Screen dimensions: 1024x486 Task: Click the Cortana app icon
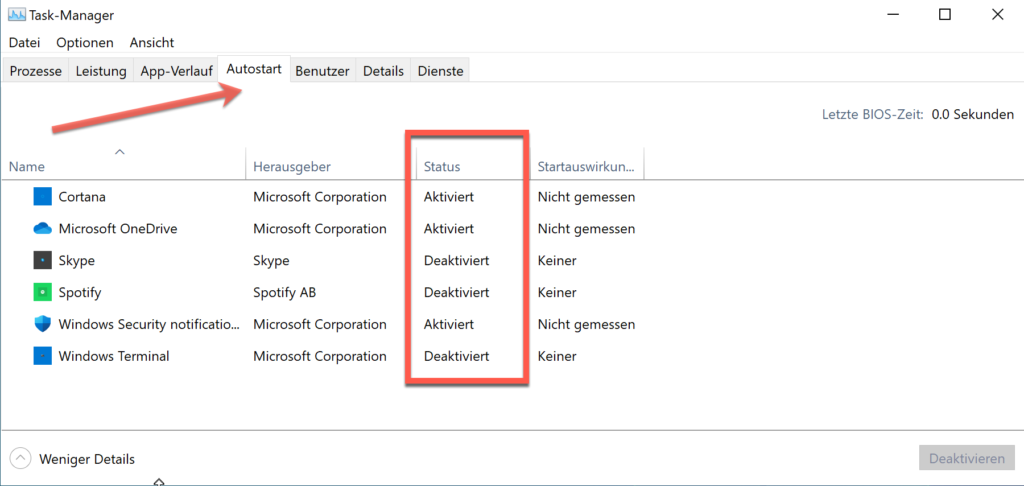(42, 196)
